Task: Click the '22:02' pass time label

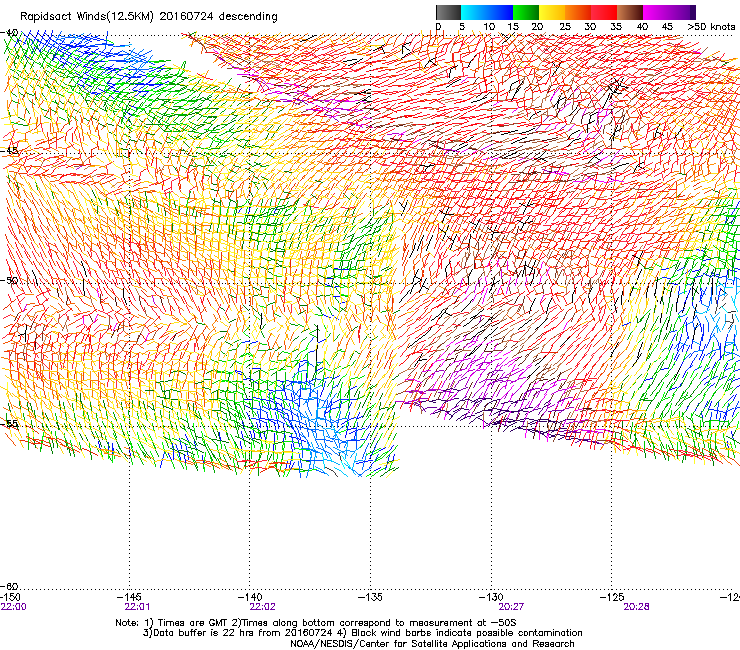Action: tap(262, 607)
